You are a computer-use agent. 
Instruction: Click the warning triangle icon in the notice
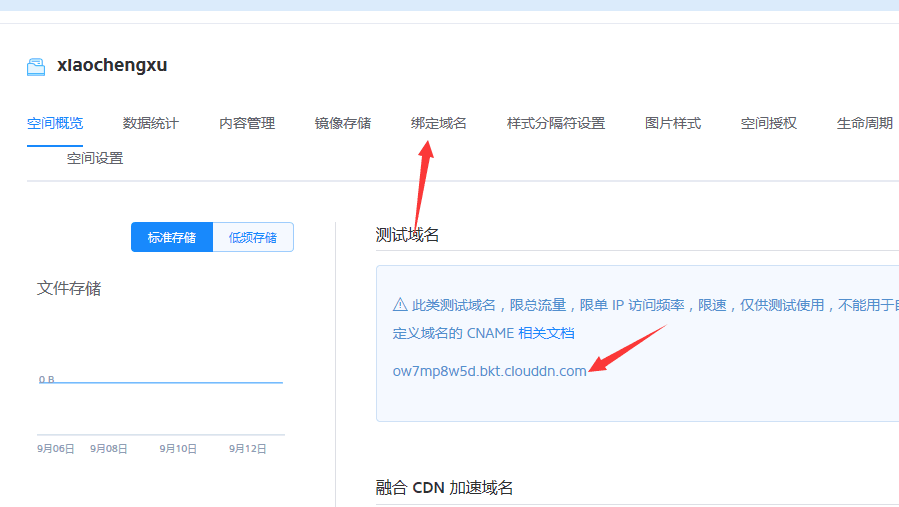(400, 305)
